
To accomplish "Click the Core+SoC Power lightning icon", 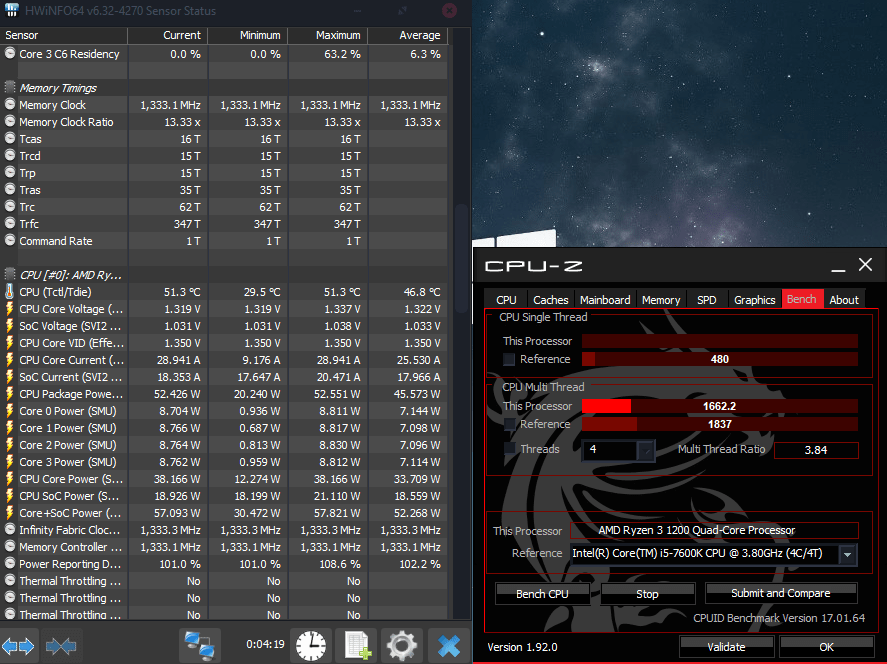I will [10, 512].
